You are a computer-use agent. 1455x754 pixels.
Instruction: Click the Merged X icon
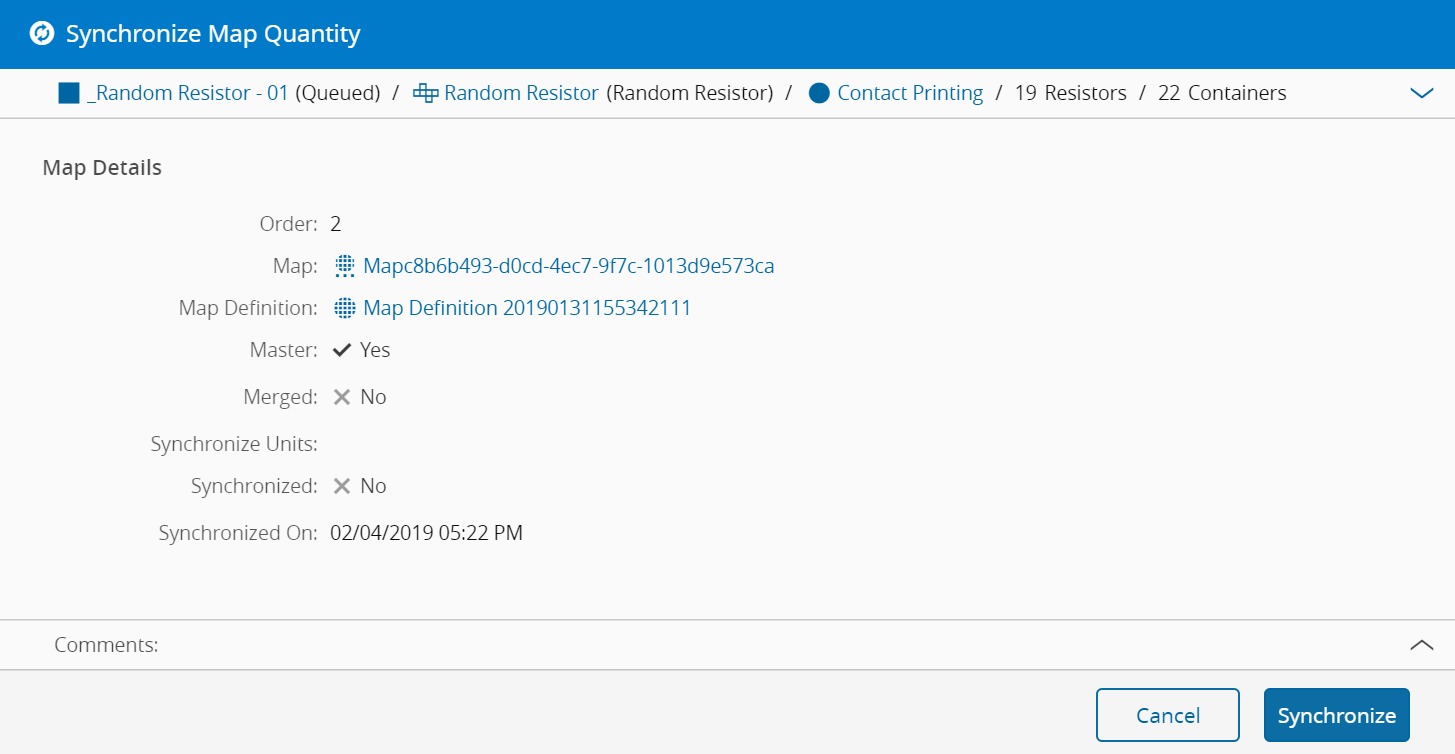coord(342,397)
